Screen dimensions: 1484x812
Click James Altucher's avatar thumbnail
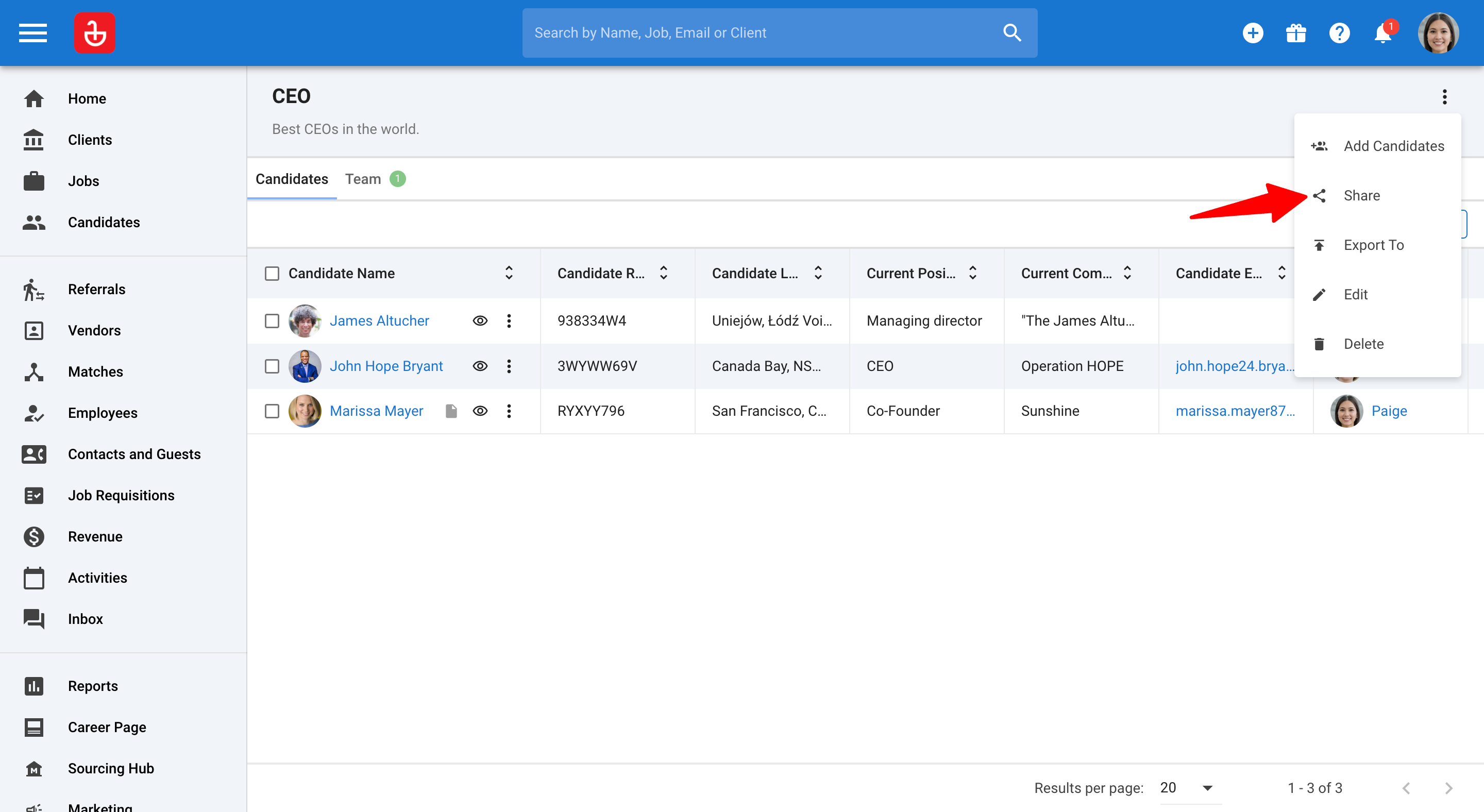click(x=305, y=321)
